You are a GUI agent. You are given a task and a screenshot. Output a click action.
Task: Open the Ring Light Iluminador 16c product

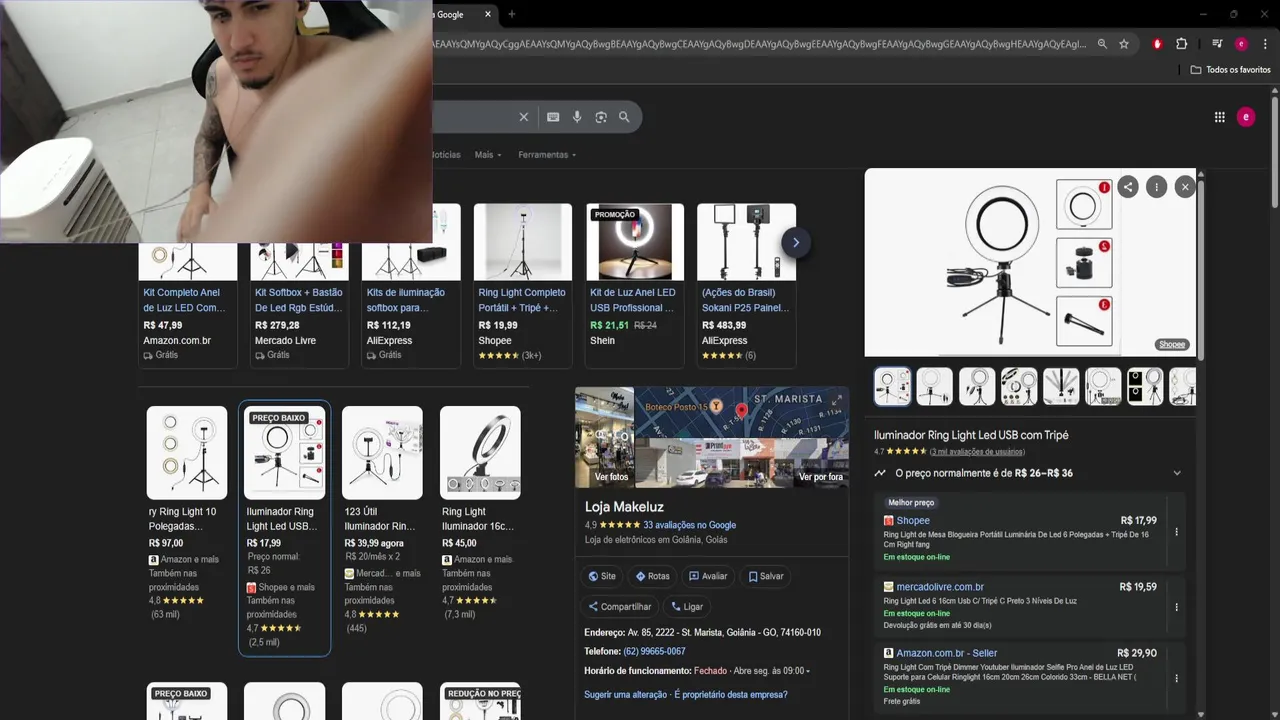point(480,513)
